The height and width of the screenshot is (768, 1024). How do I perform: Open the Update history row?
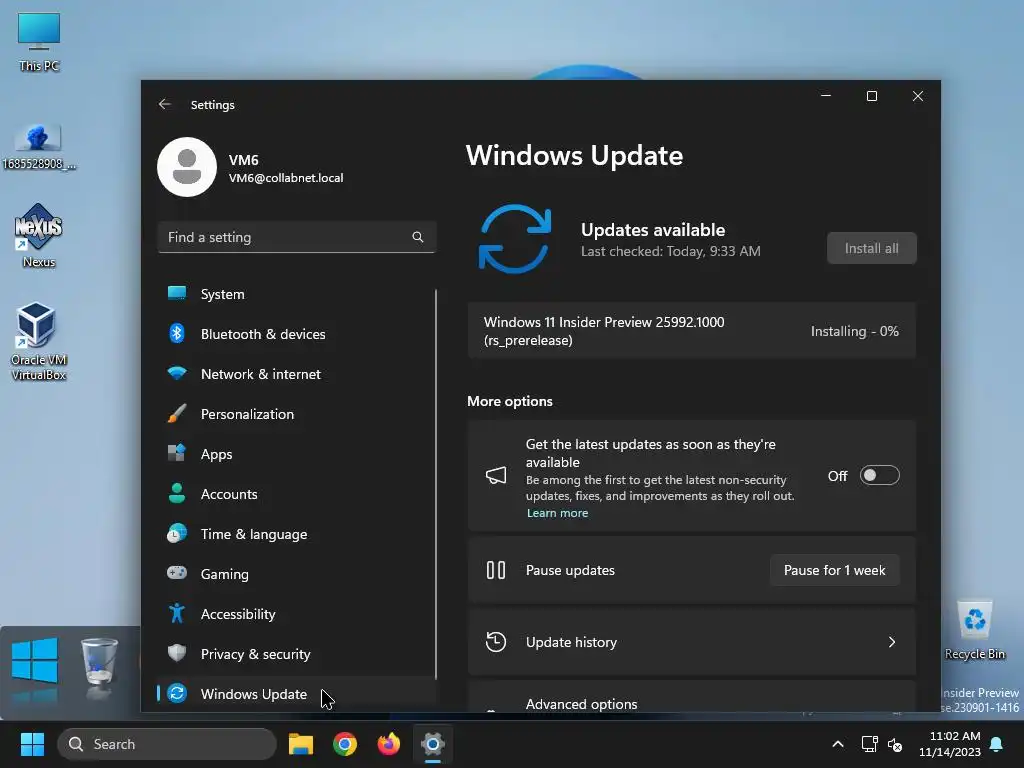coord(692,642)
